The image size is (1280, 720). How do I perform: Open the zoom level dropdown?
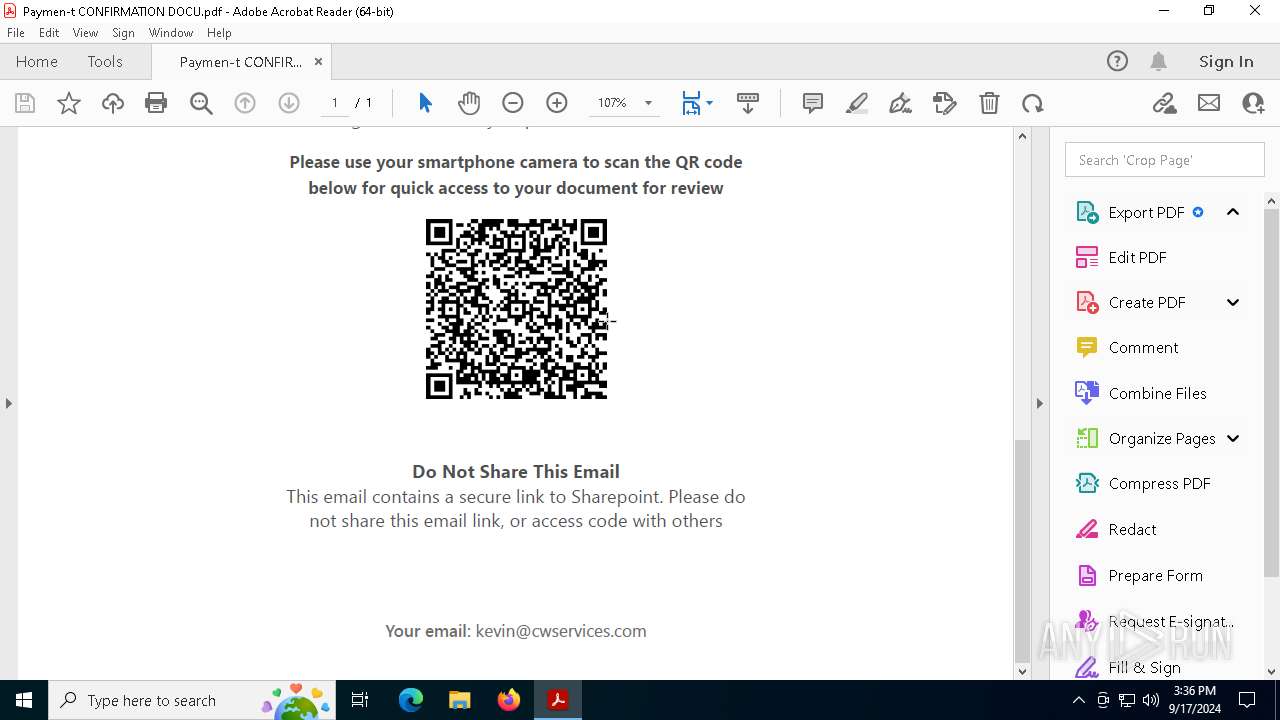pos(648,103)
